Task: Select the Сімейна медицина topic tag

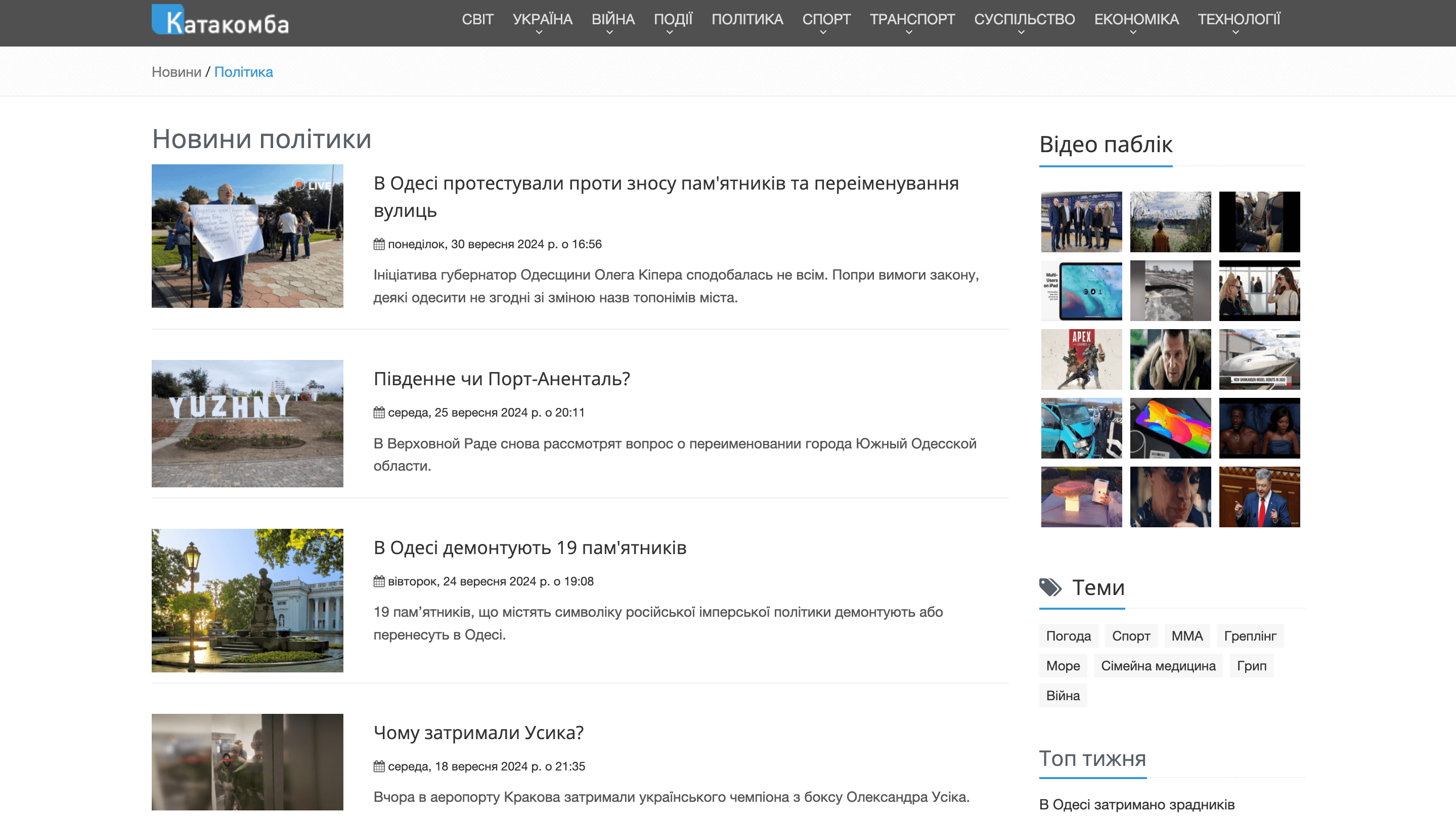Action: point(1158,666)
